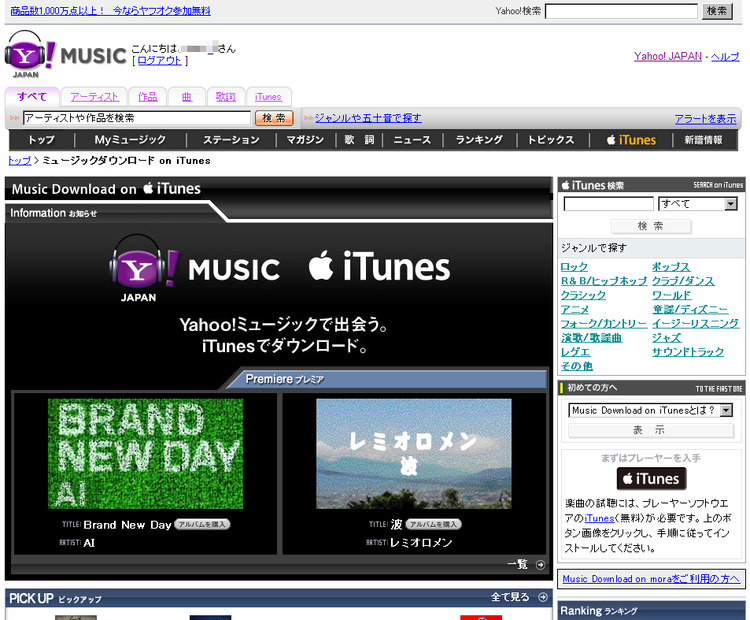Click the ジャンルや五十音で探す link

tap(368, 118)
